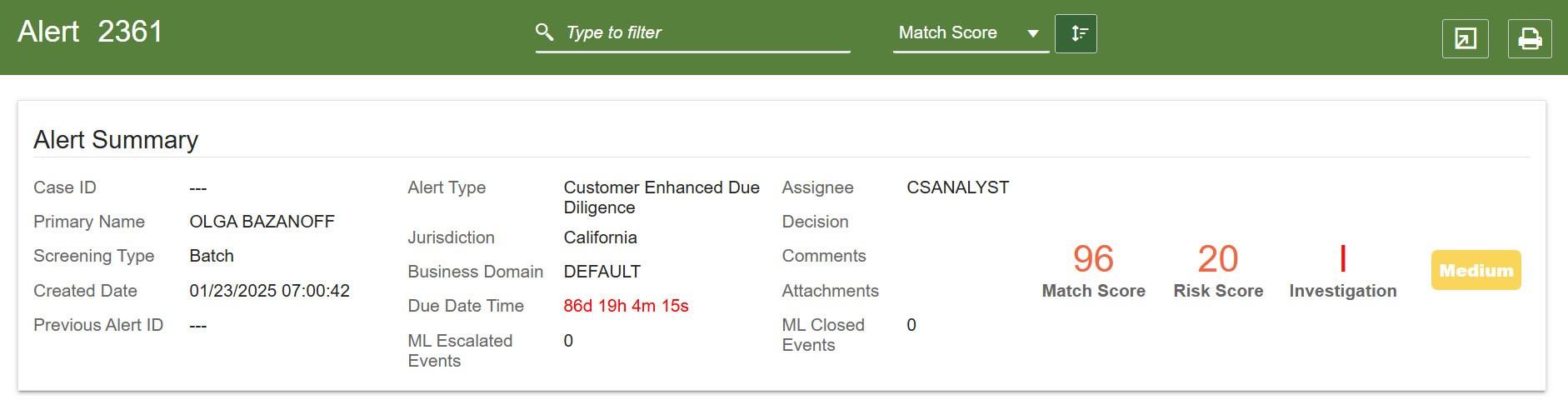Click the dropdown arrow beside Match Score

(x=1033, y=33)
